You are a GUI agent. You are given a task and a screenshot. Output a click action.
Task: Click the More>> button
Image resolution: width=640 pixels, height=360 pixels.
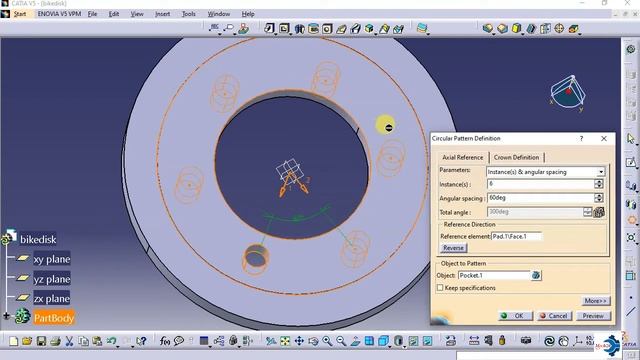[596, 301]
